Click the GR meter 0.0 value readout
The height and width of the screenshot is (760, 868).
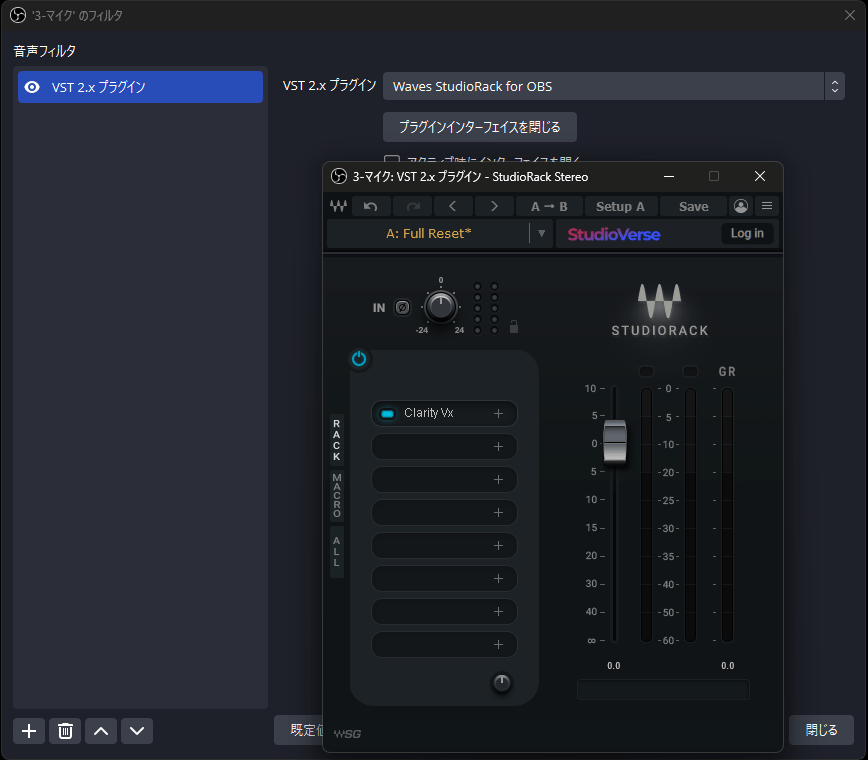(x=727, y=666)
